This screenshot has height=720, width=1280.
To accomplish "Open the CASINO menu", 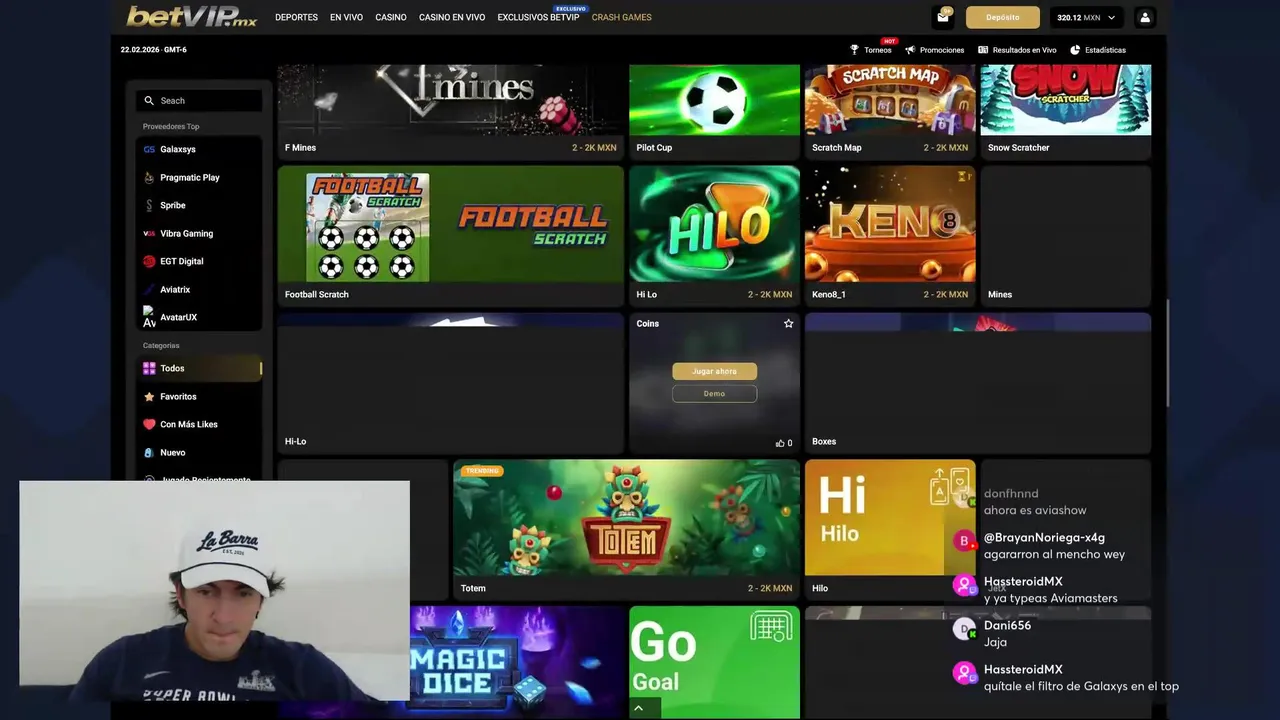I will [x=391, y=17].
